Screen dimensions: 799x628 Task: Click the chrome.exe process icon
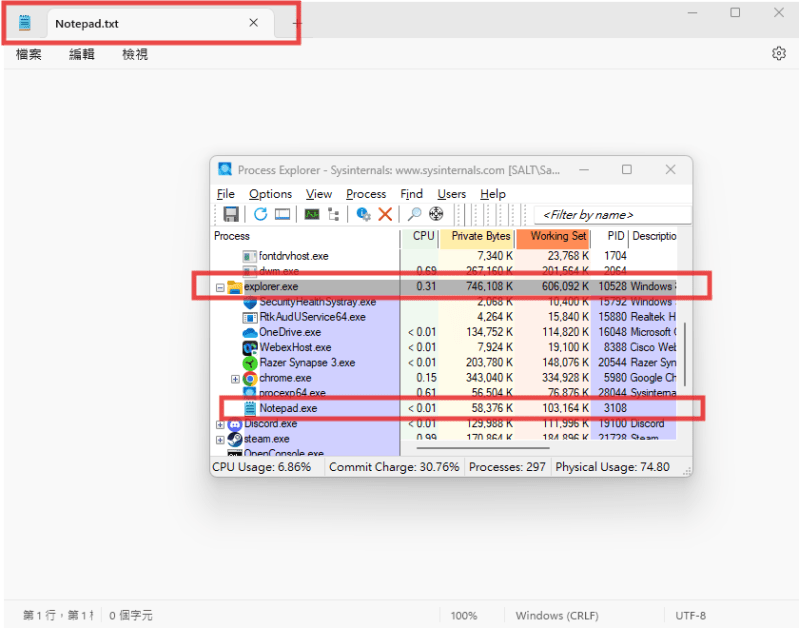point(250,379)
